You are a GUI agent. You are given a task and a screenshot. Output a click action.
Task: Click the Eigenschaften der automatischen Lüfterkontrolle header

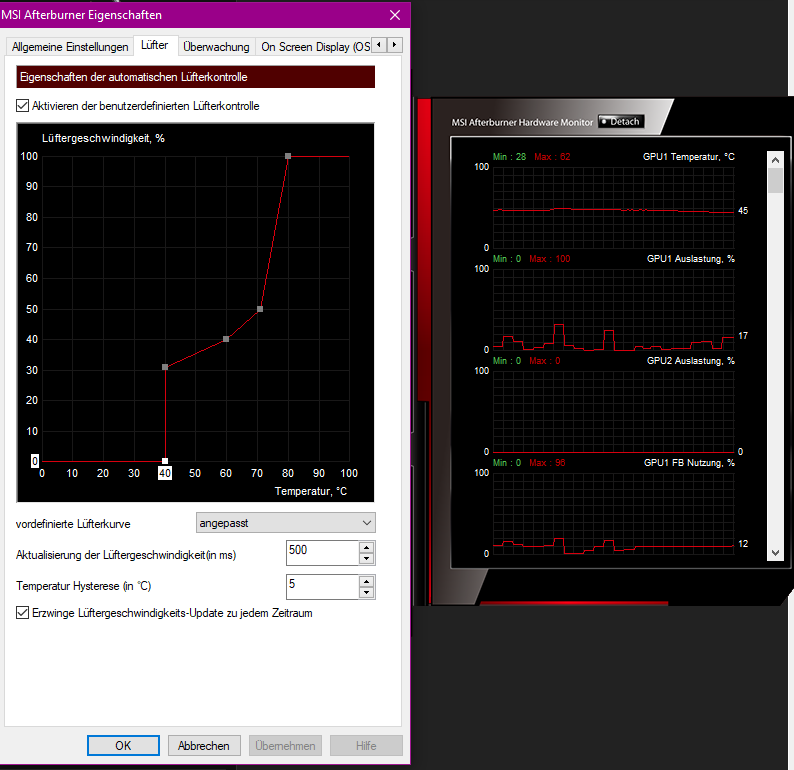[195, 77]
